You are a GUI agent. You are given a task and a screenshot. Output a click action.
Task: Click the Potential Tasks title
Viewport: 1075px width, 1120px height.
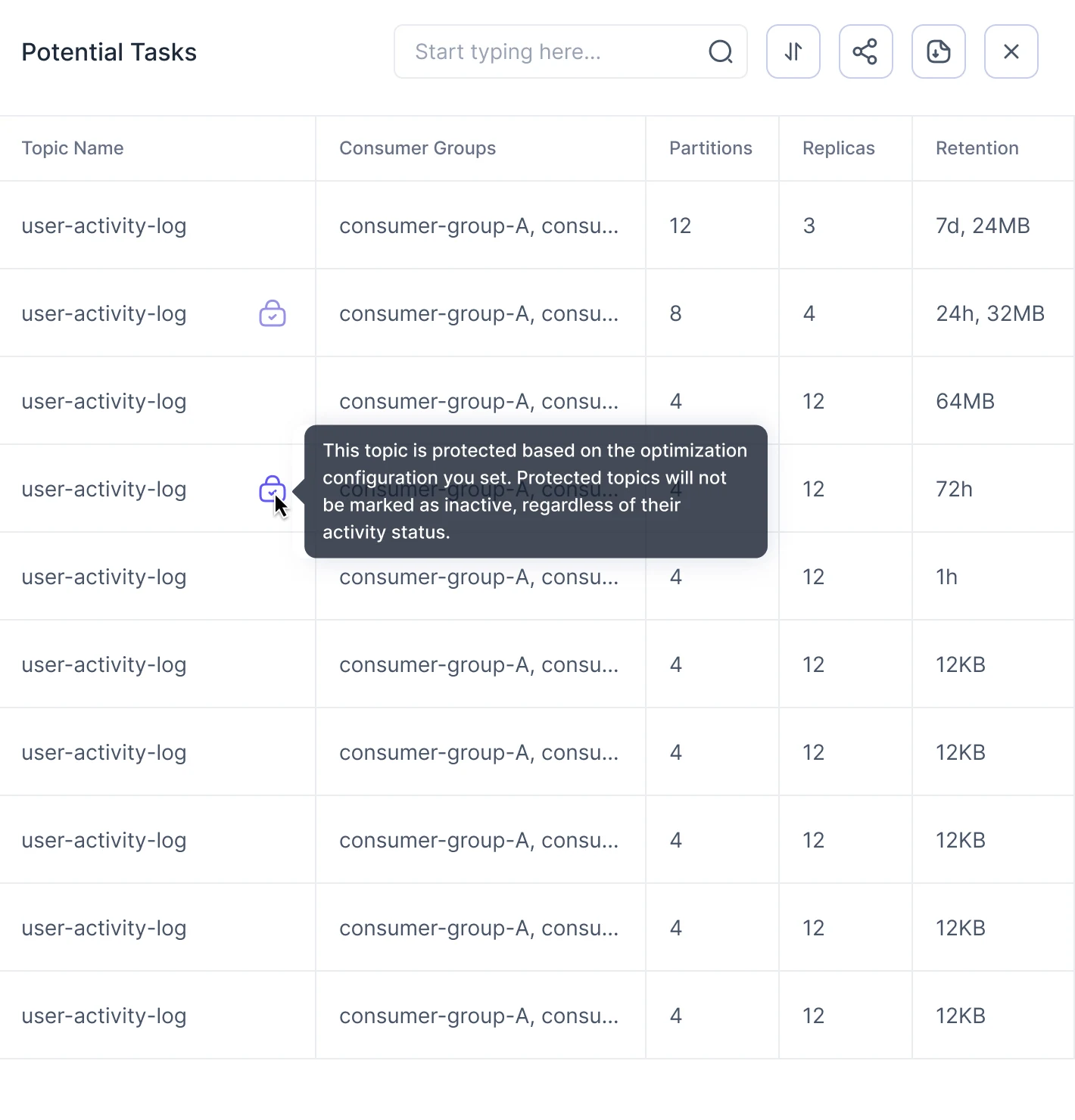point(109,51)
